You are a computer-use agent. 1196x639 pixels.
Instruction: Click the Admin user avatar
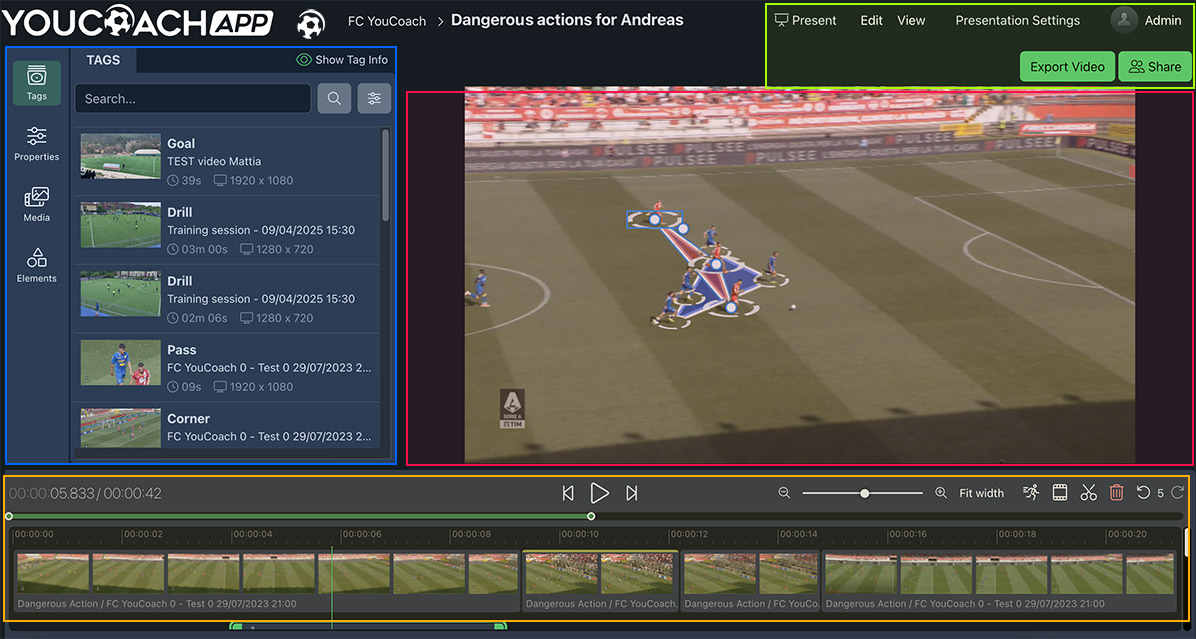coord(1124,21)
